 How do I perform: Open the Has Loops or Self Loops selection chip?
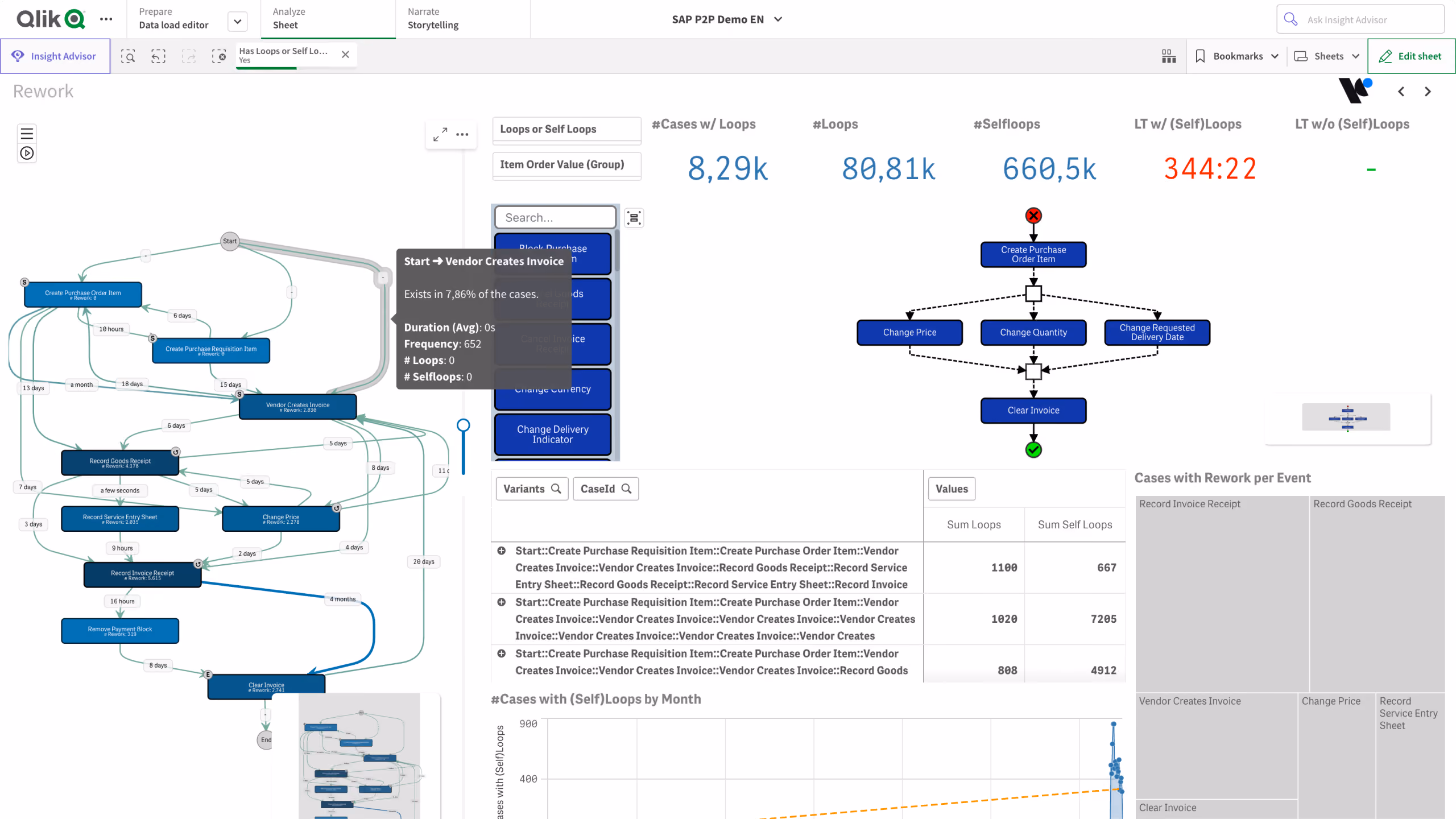284,55
